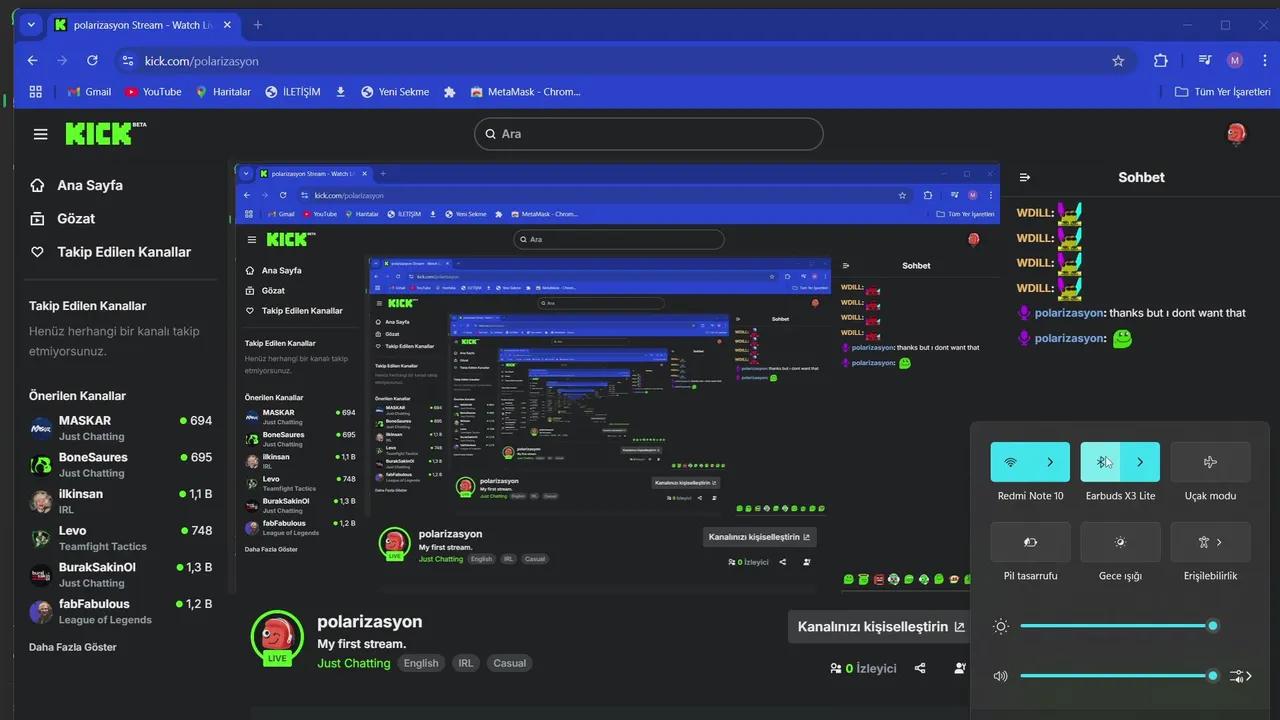Show more channels with Daha Fazla Göster

coord(73,647)
